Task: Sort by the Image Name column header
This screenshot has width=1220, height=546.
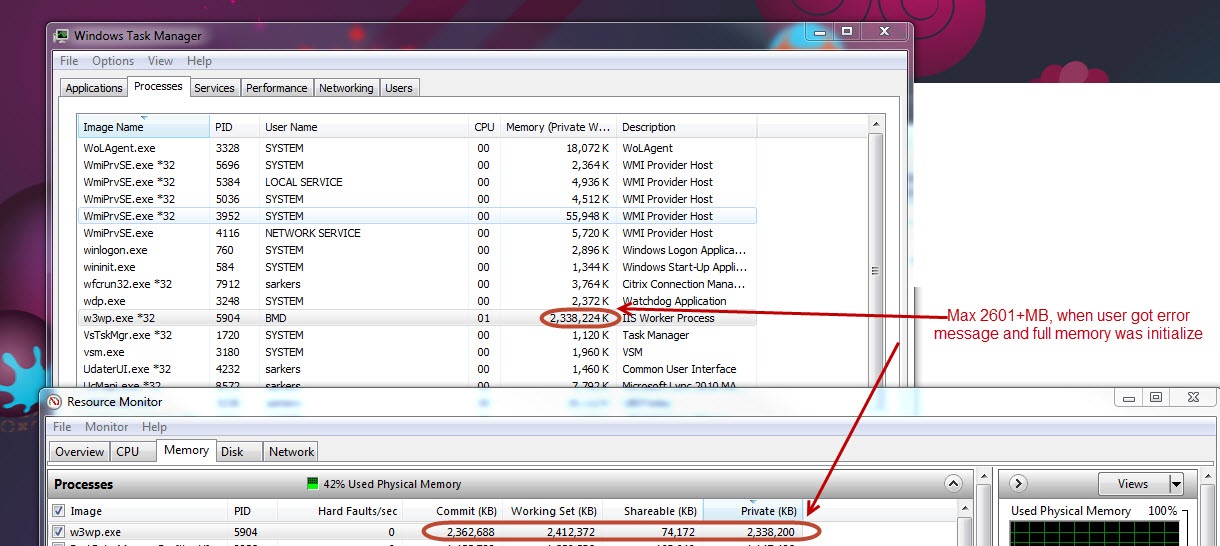Action: pyautogui.click(x=144, y=127)
